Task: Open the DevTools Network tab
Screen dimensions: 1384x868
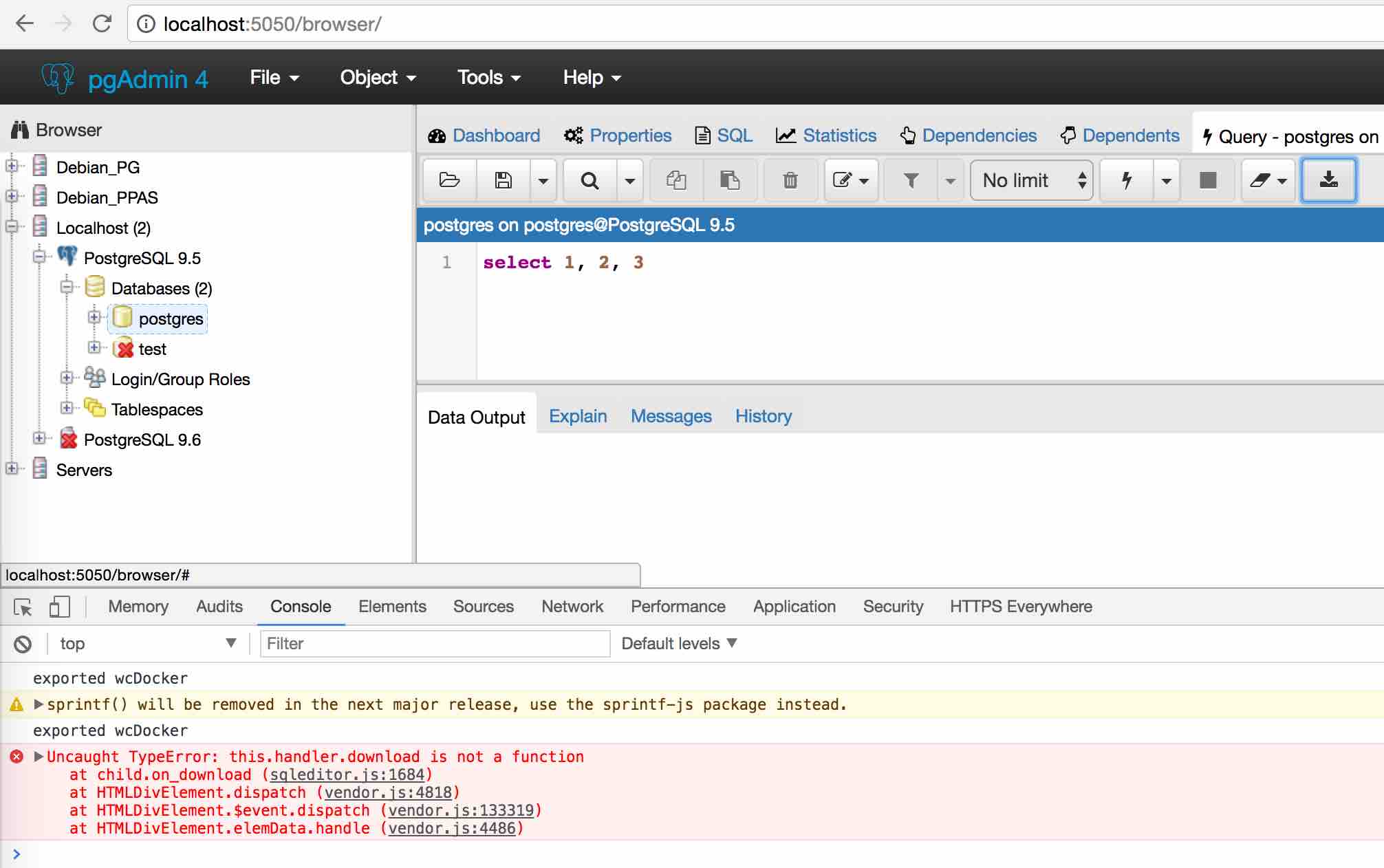Action: point(572,607)
